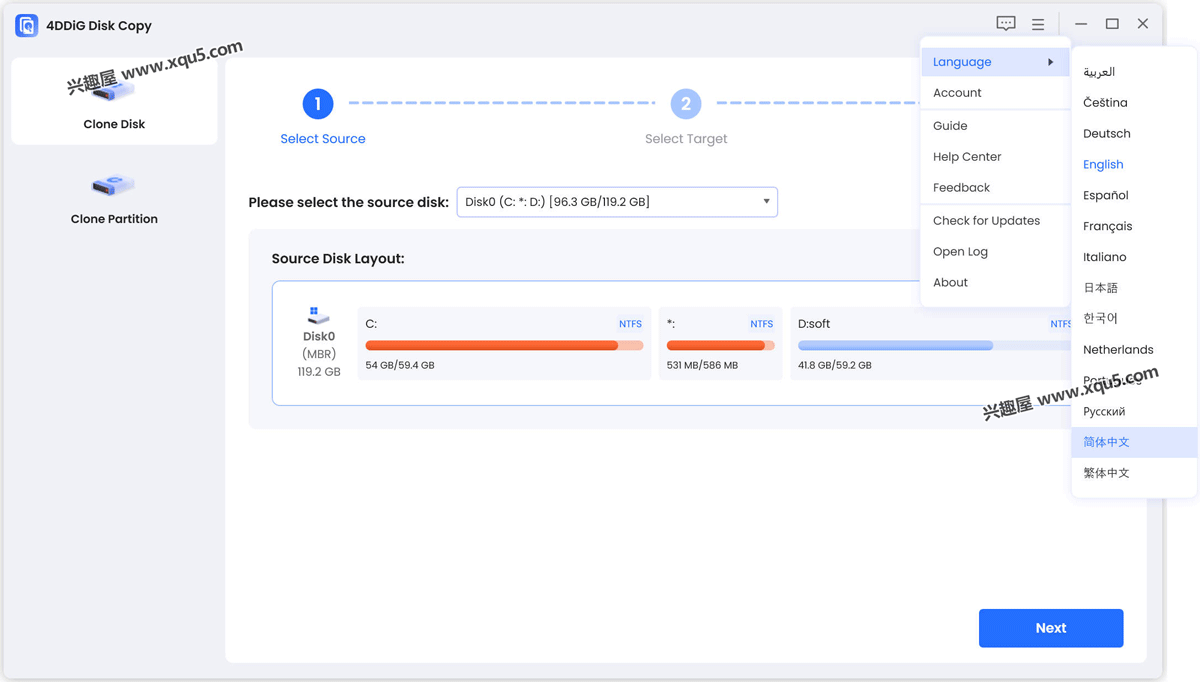Click the Disk0 (MBR) label
Viewport: 1200px width, 682px height.
click(319, 345)
